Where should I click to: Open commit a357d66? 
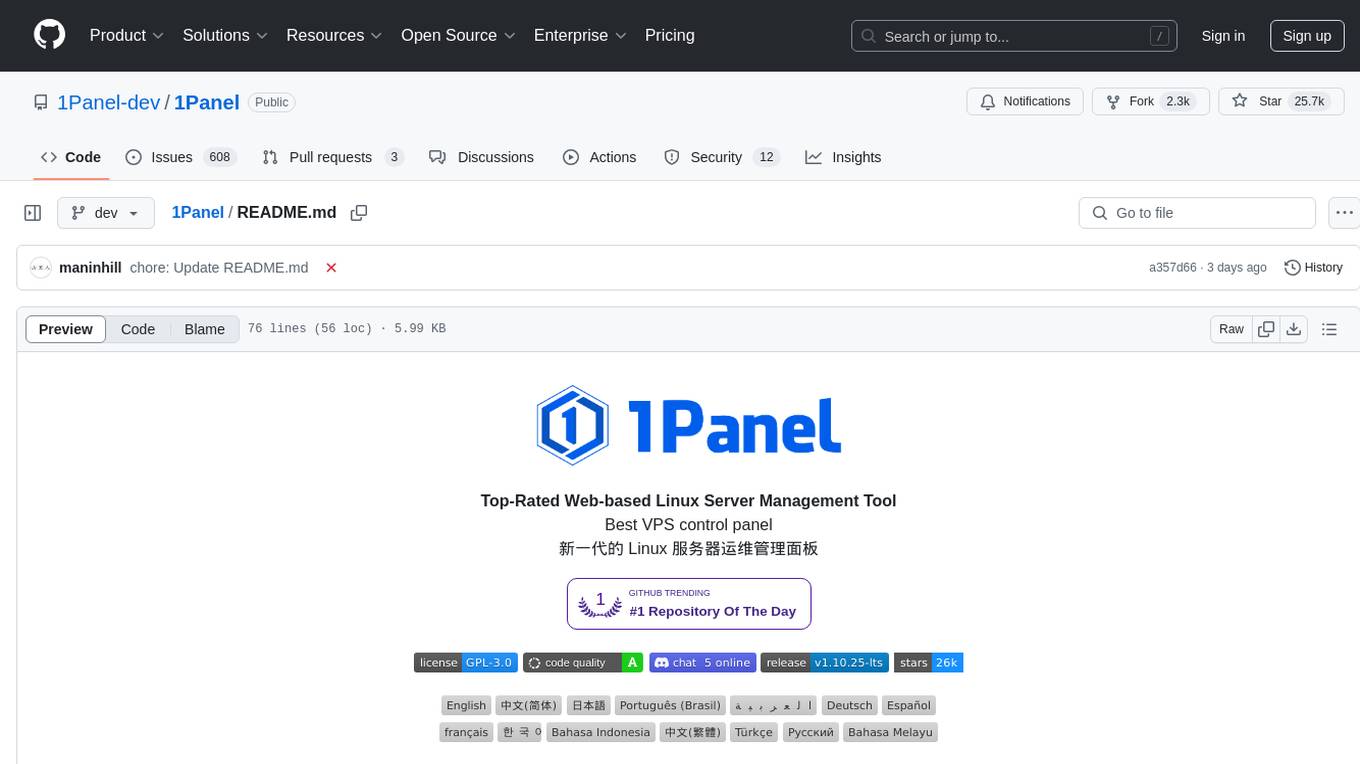(x=1173, y=268)
